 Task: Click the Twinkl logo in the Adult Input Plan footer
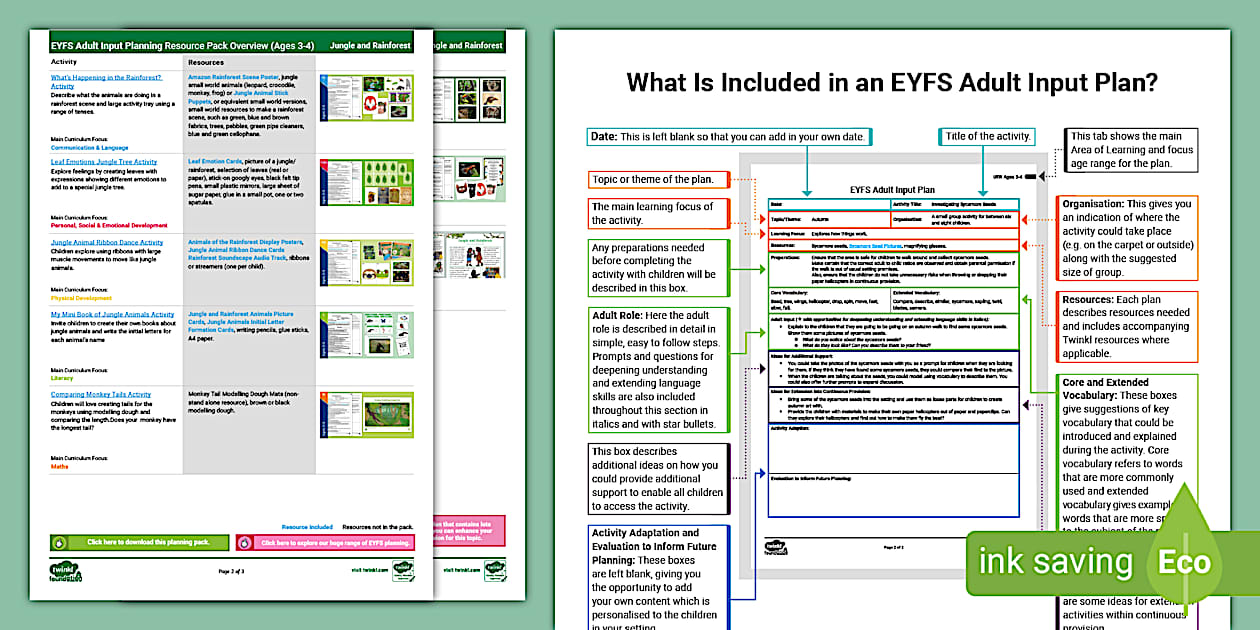[775, 546]
